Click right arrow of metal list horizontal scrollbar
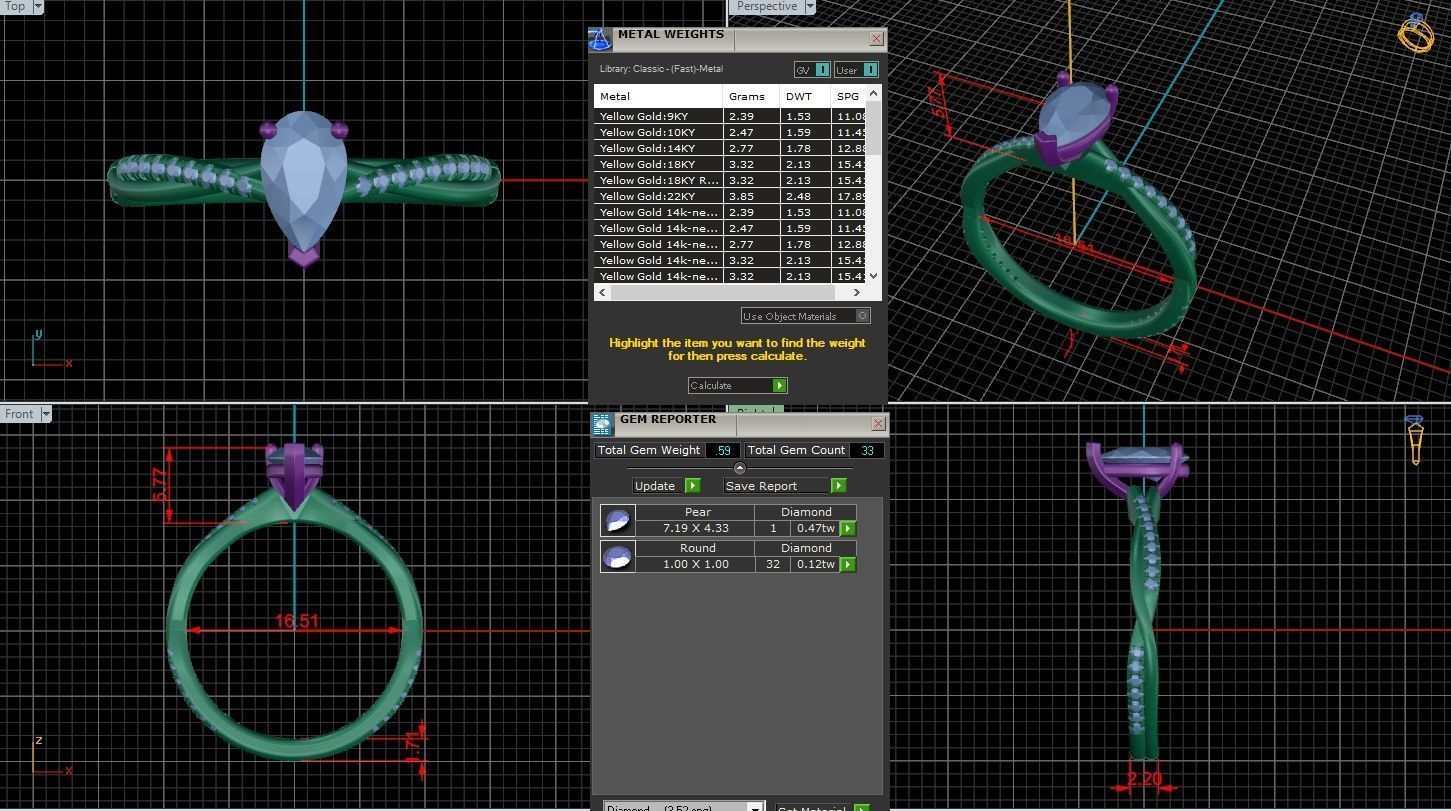The width and height of the screenshot is (1451, 811). coord(856,293)
